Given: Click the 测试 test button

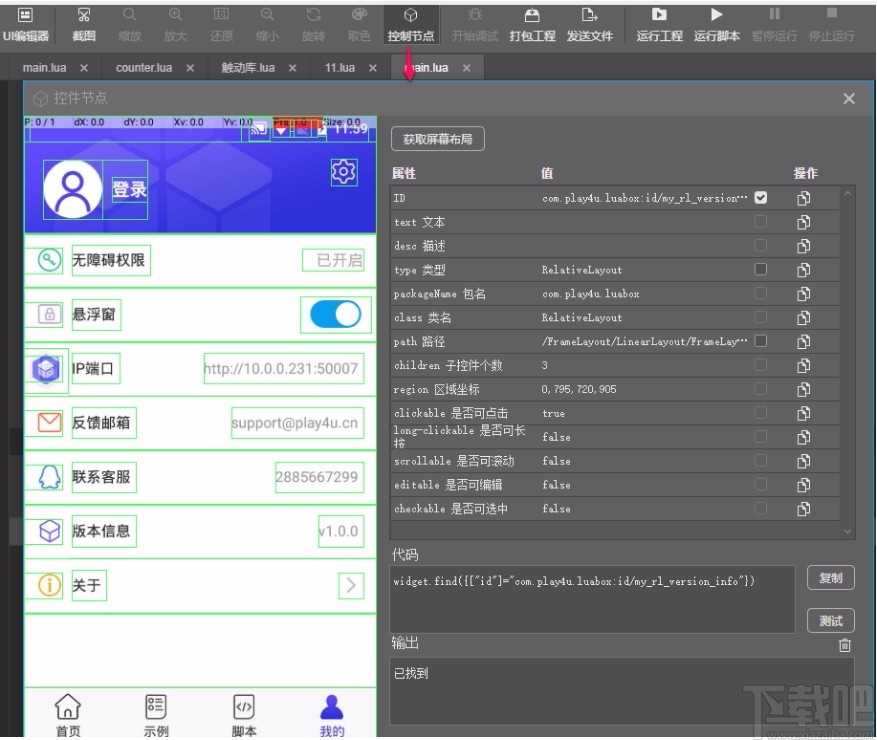Looking at the screenshot, I should coord(831,620).
